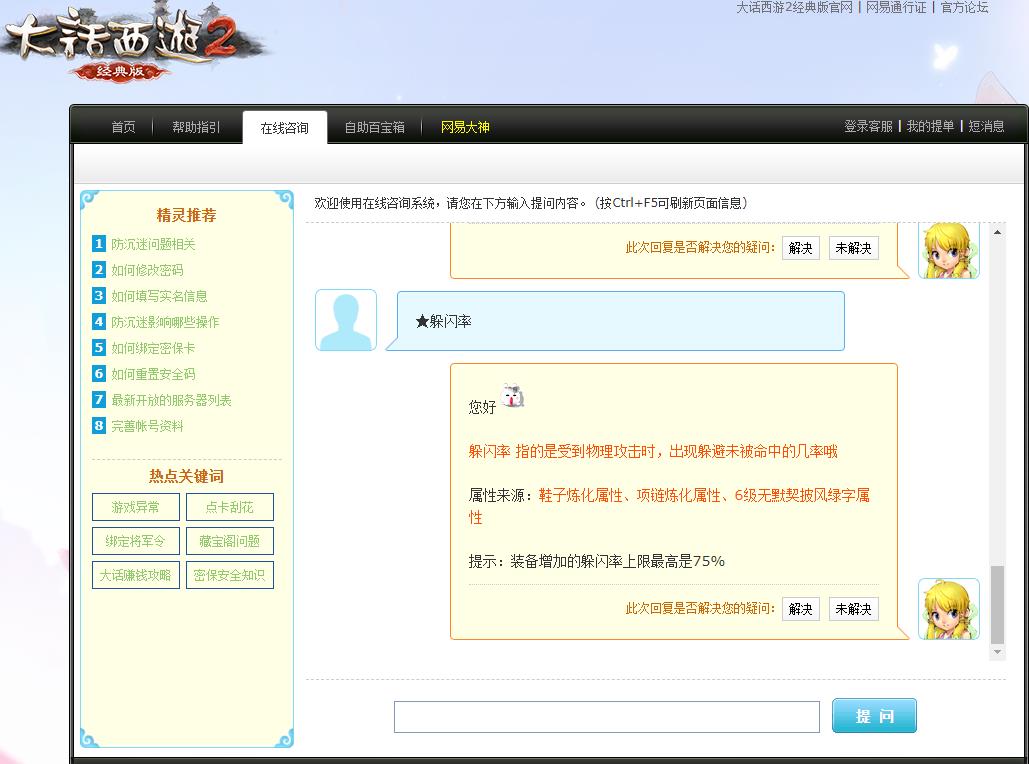The width and height of the screenshot is (1029, 764).
Task: Click the 藏宝阁问题 keyword button
Action: (230, 541)
